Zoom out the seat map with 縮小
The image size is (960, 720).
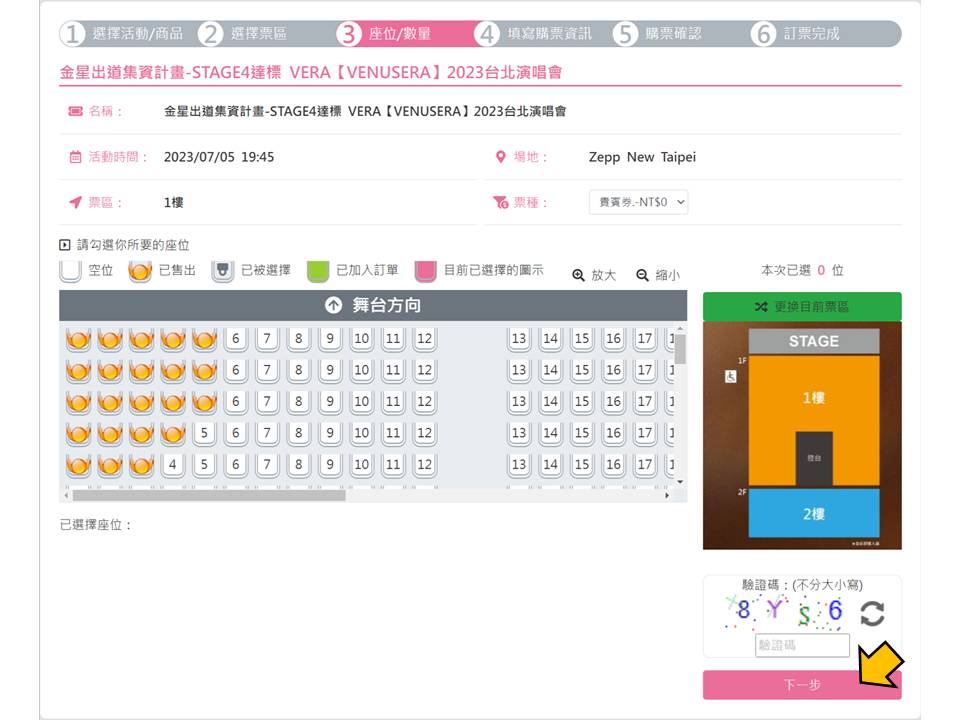[x=658, y=275]
